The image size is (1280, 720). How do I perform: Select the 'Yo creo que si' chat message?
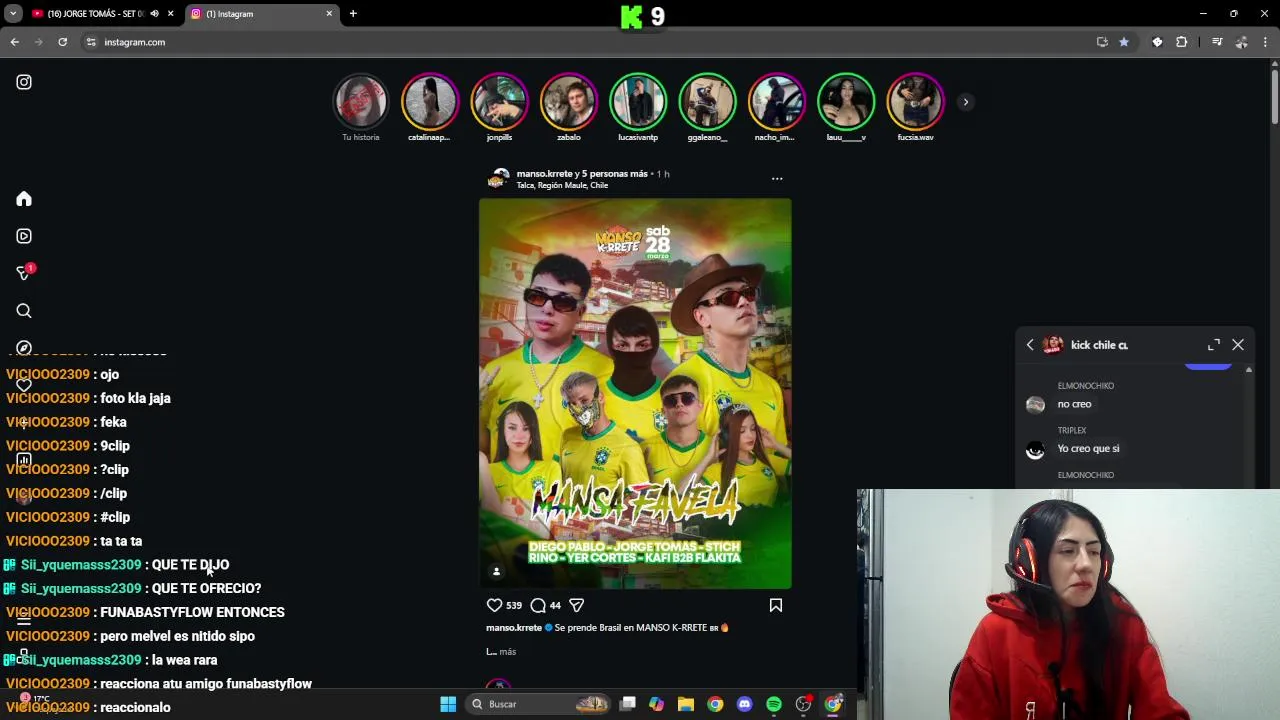point(1088,449)
